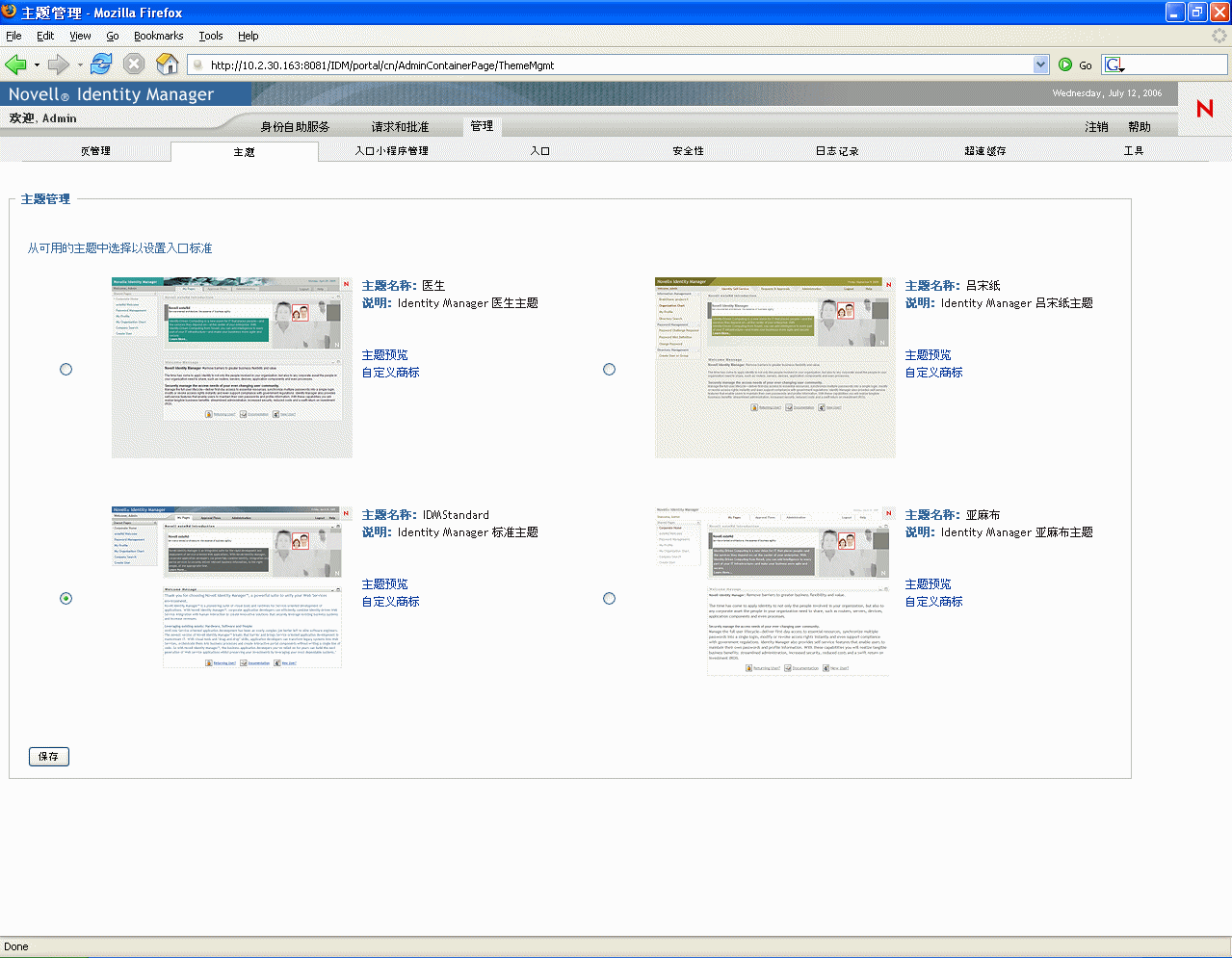Open the Go menu
This screenshot has height=958, width=1232.
(x=113, y=36)
